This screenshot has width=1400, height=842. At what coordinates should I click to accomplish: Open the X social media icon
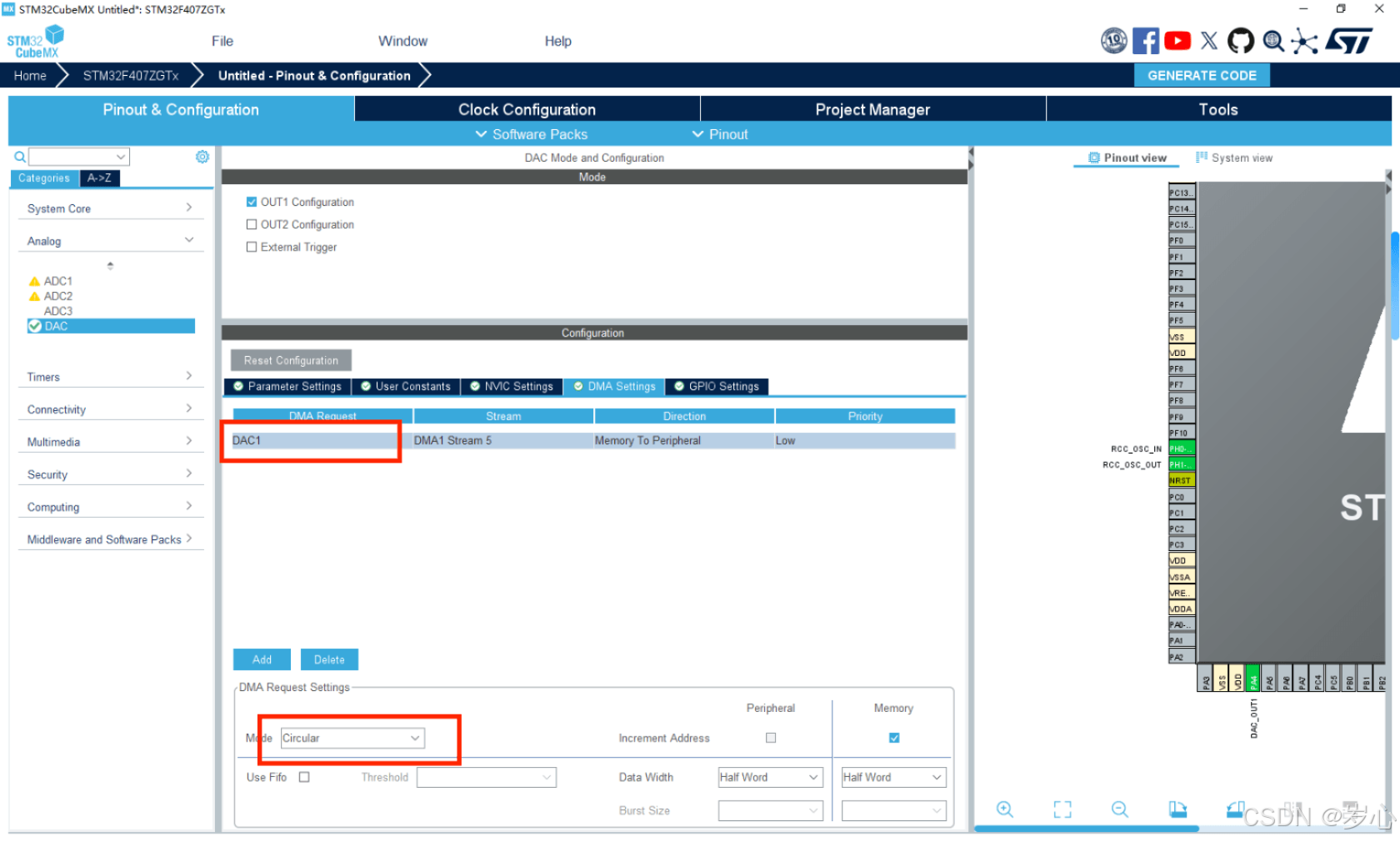[x=1209, y=41]
